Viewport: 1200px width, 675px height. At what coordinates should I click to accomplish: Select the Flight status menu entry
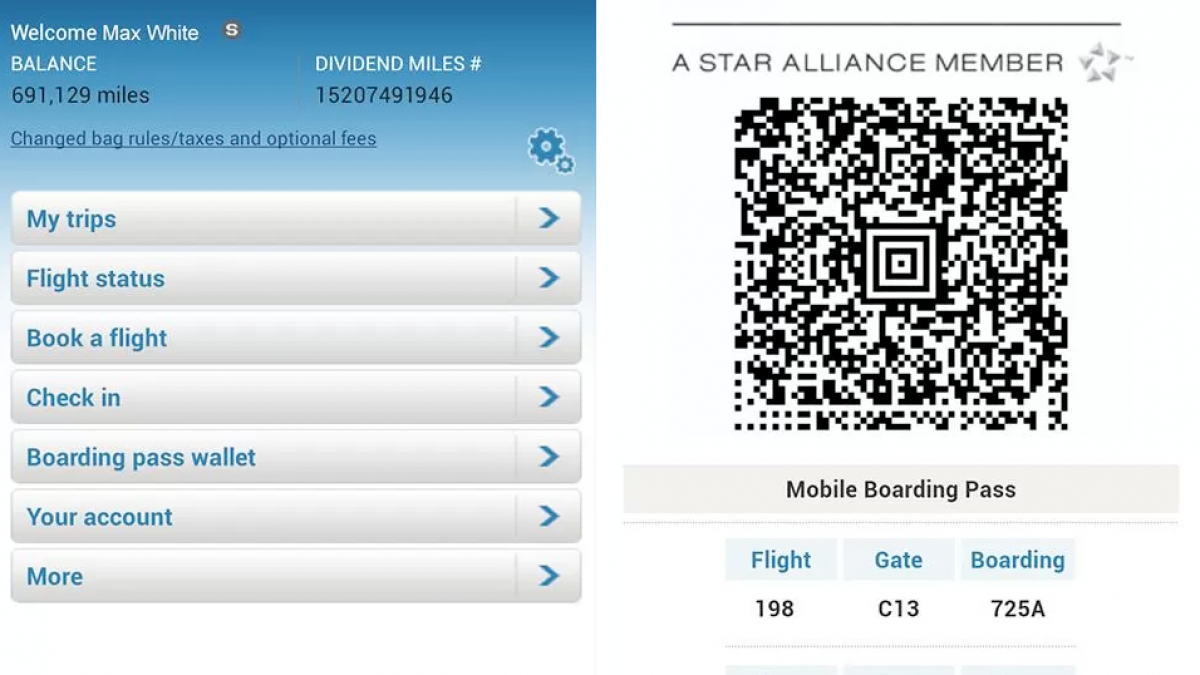click(96, 279)
